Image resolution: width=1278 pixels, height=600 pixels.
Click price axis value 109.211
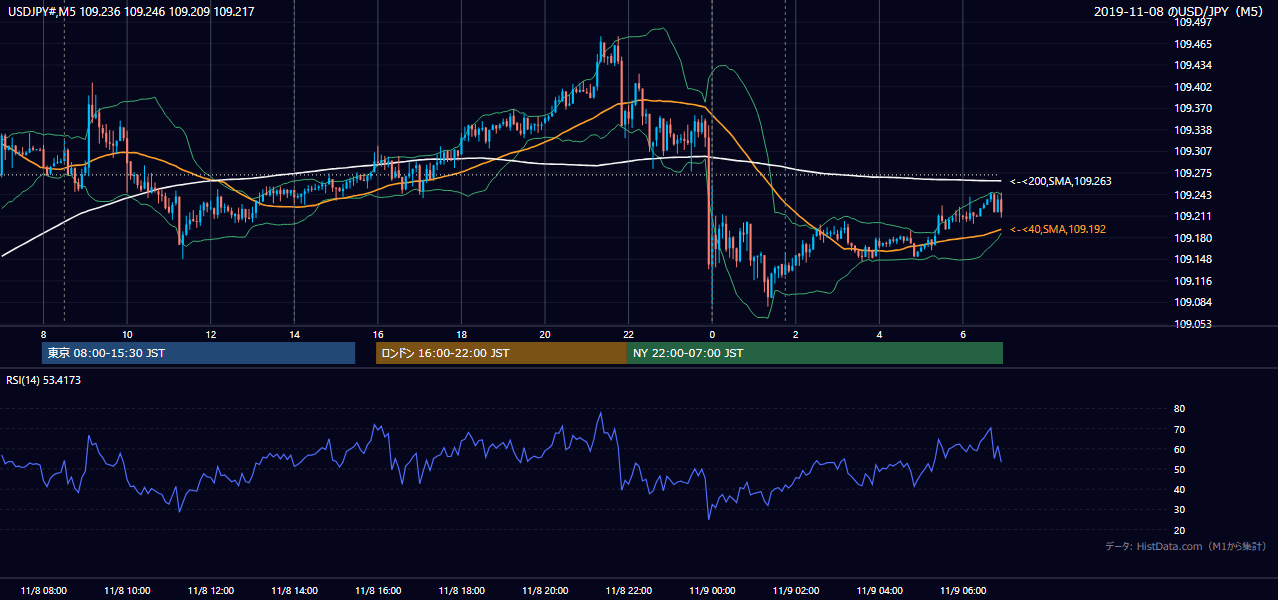click(1193, 216)
